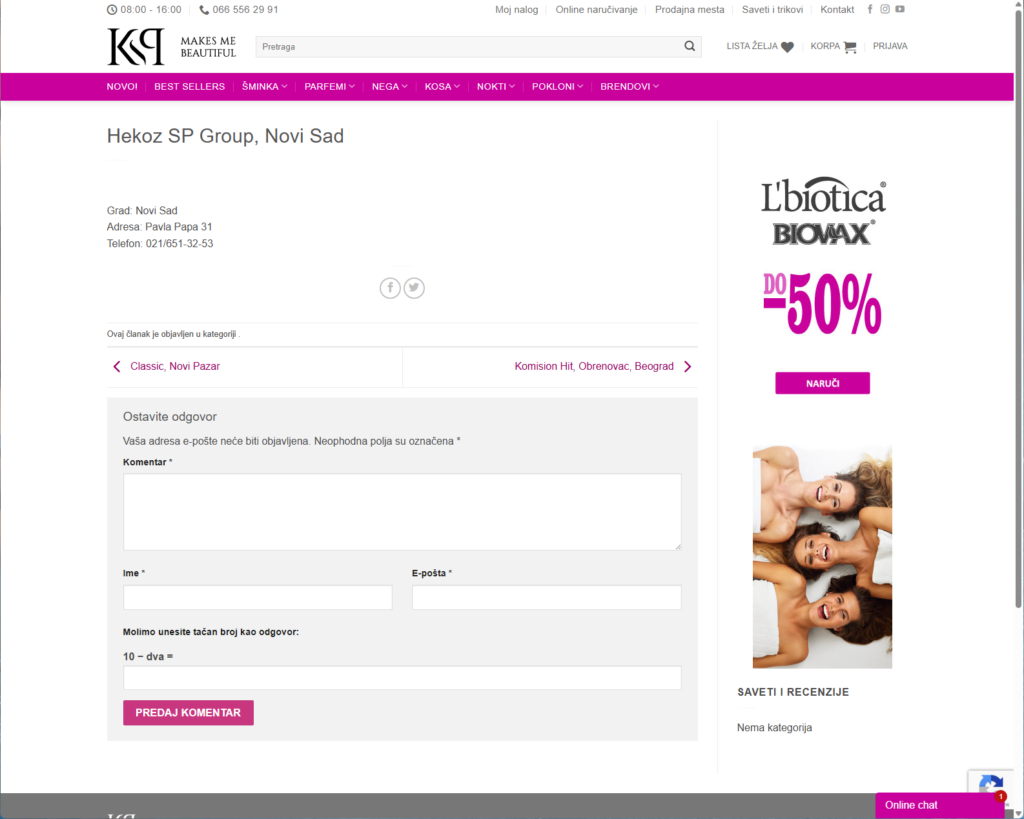Screen dimensions: 1024x819
Task: Open the NOVO! menu item
Action: point(122,86)
